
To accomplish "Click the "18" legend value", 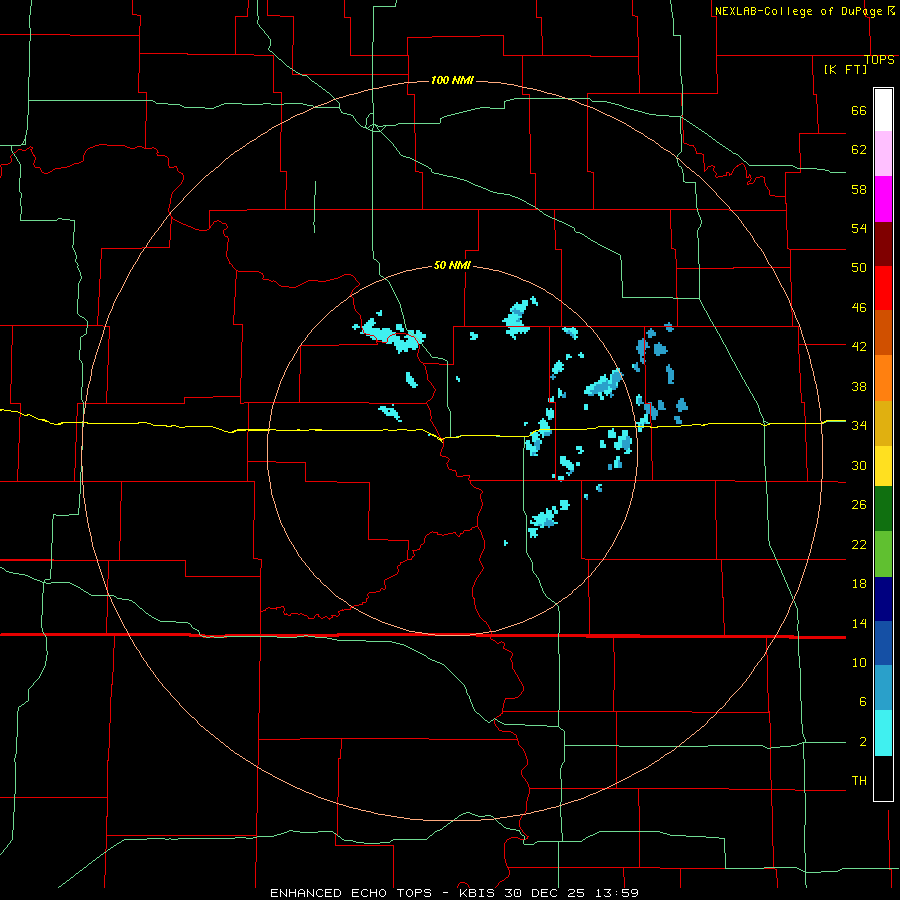I will (x=859, y=584).
